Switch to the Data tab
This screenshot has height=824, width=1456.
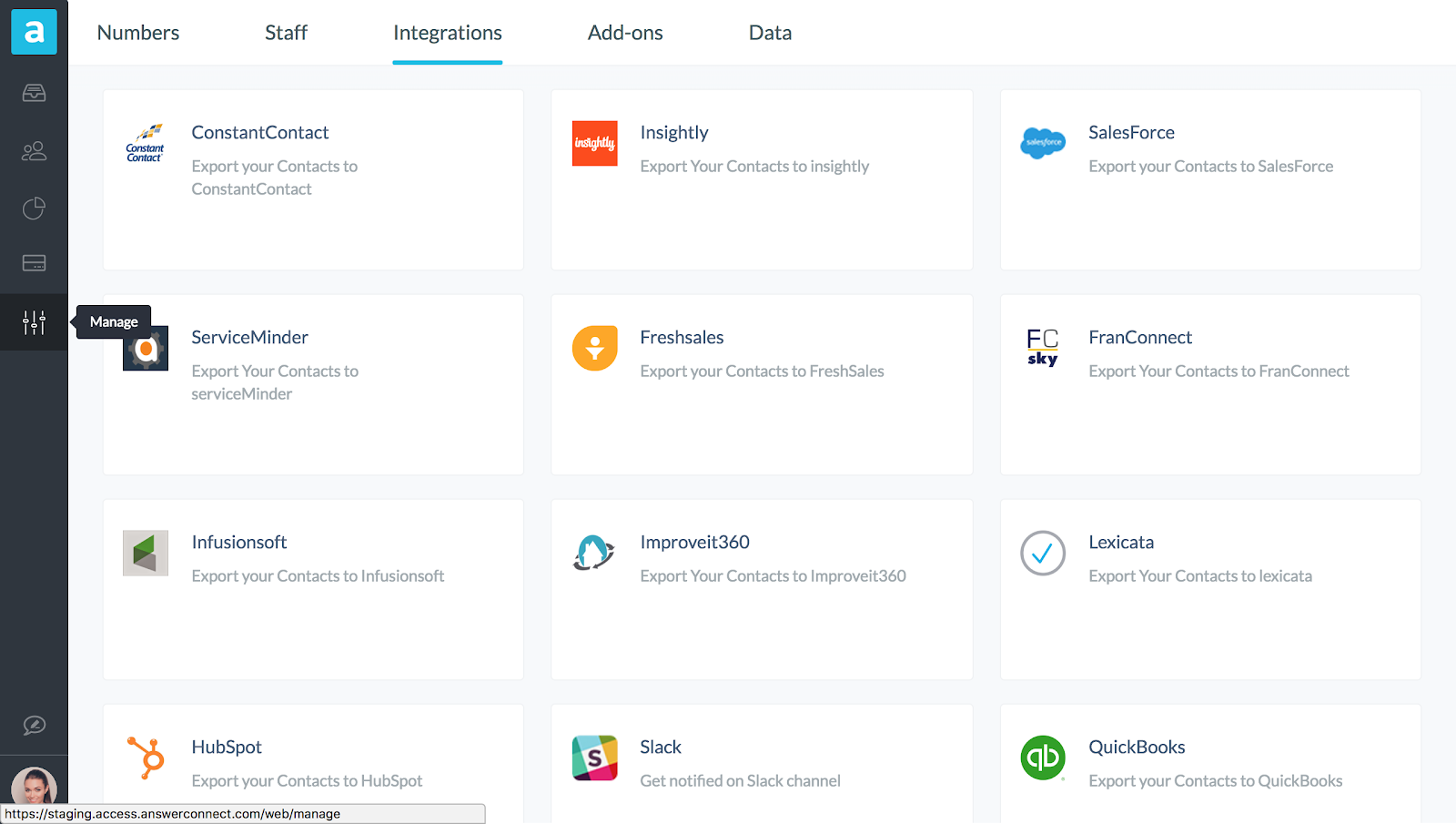(770, 33)
